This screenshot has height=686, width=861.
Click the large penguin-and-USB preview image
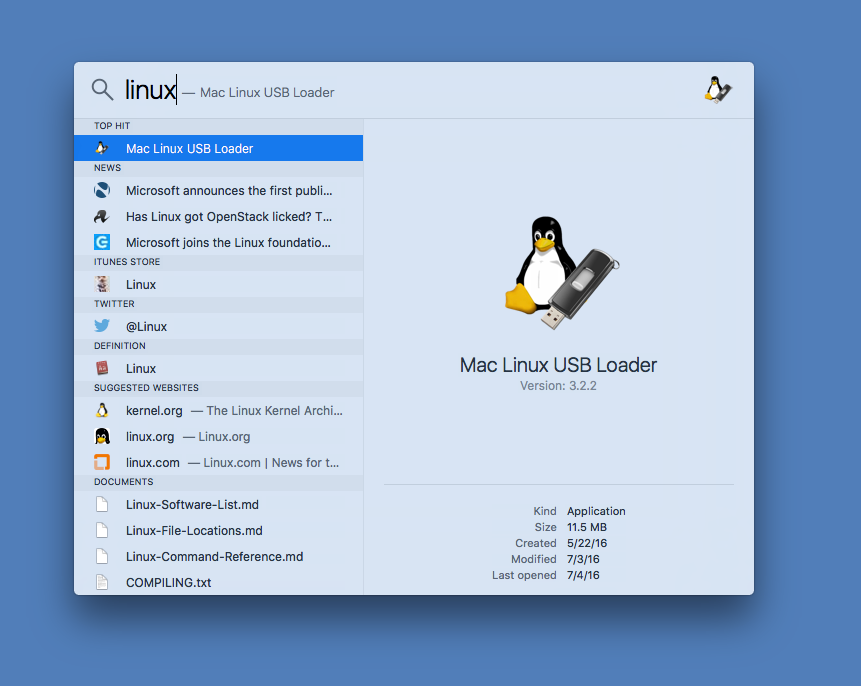557,270
